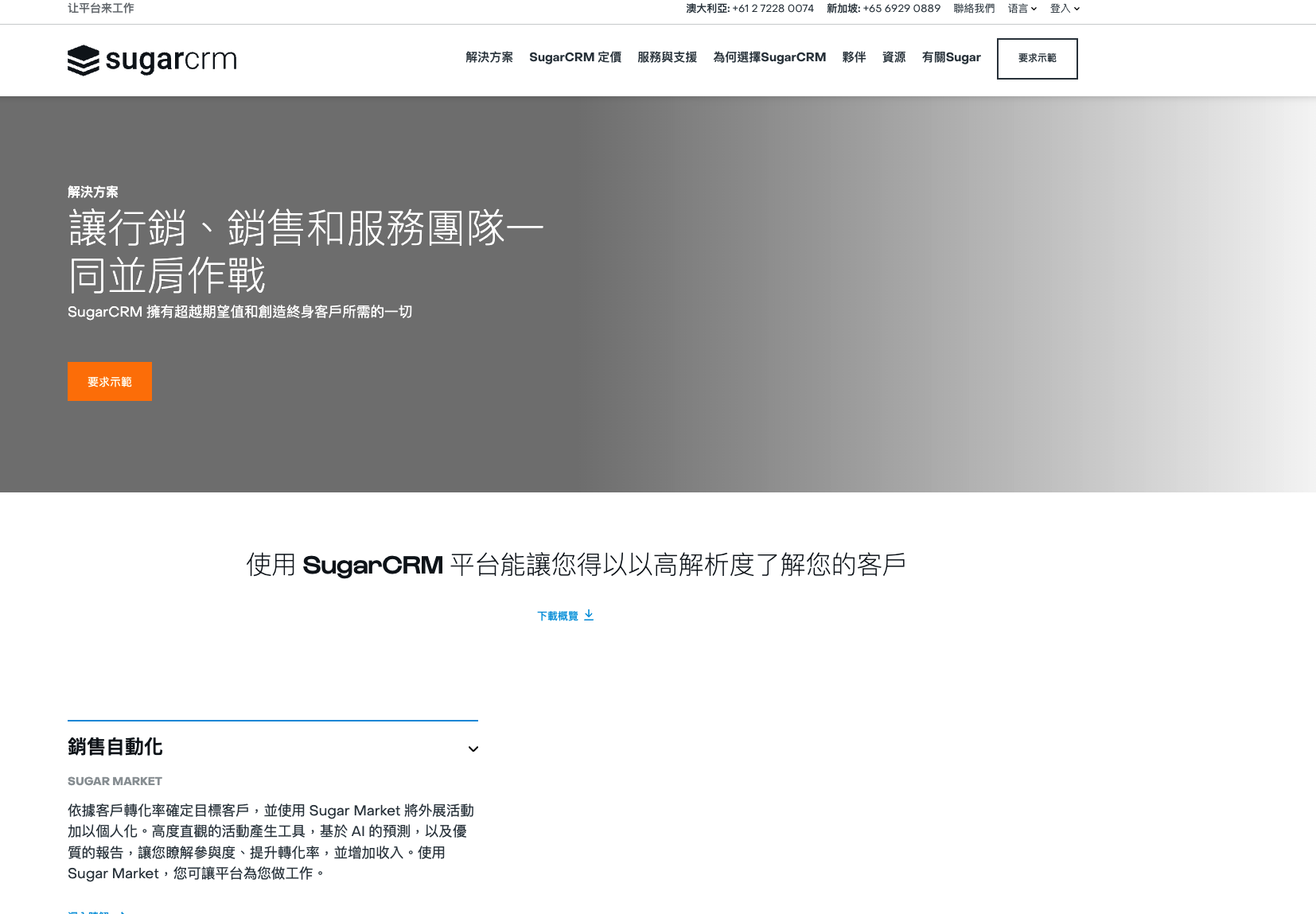The width and height of the screenshot is (1316, 914).
Task: Open the 為何選擇SugarCRM menu
Action: (769, 57)
